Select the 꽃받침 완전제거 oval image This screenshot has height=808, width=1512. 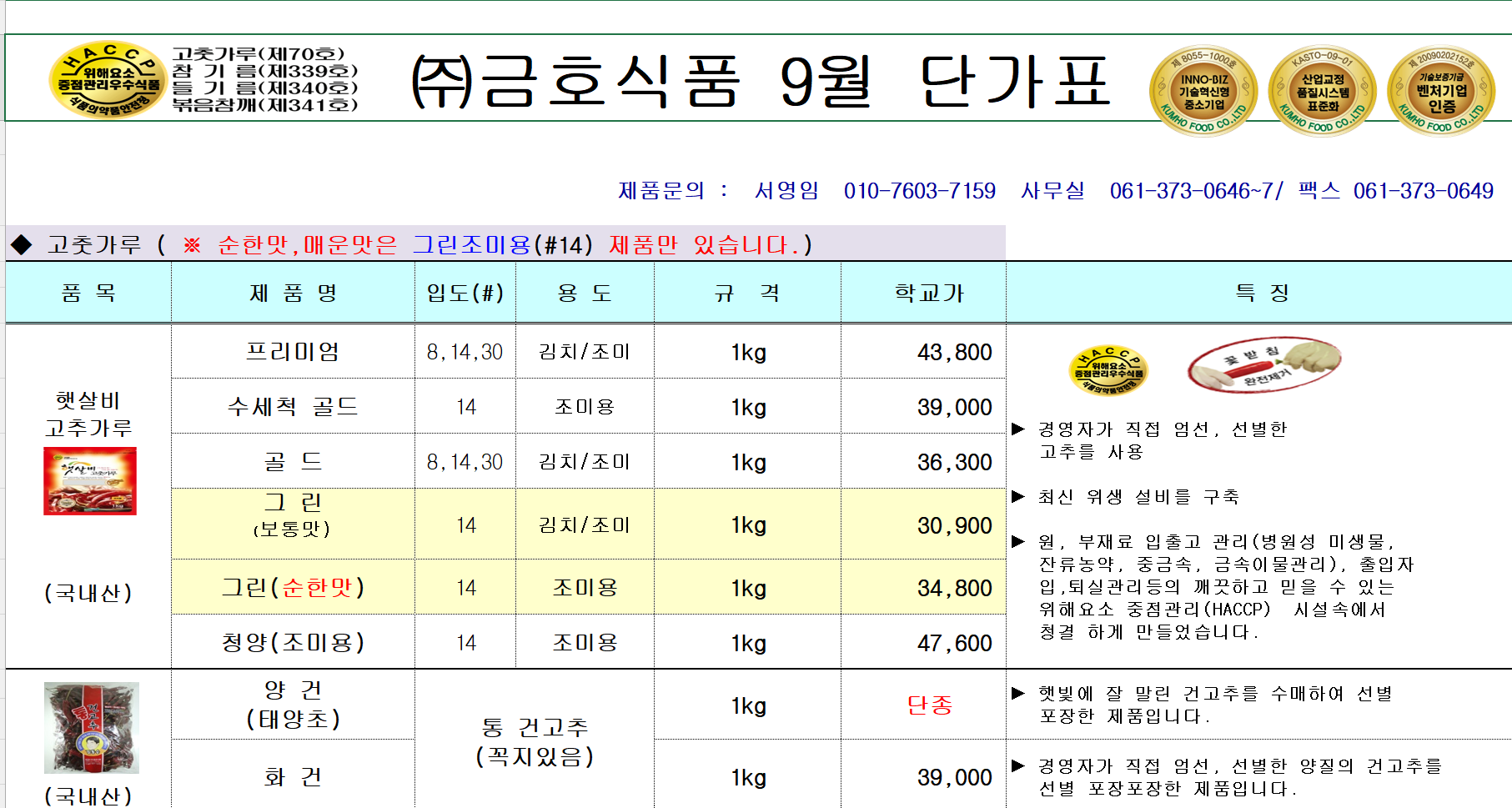pos(1263,364)
